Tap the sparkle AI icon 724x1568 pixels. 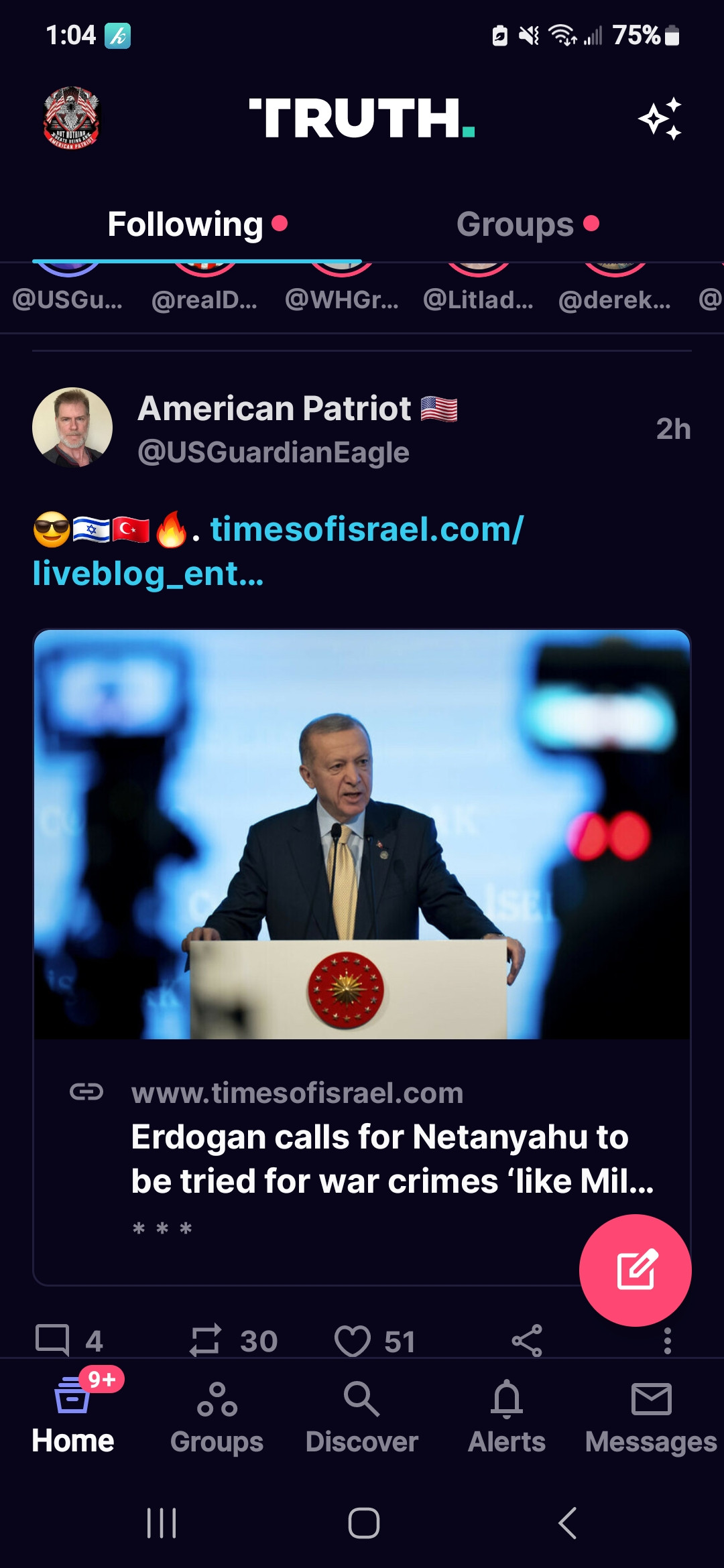pyautogui.click(x=660, y=119)
